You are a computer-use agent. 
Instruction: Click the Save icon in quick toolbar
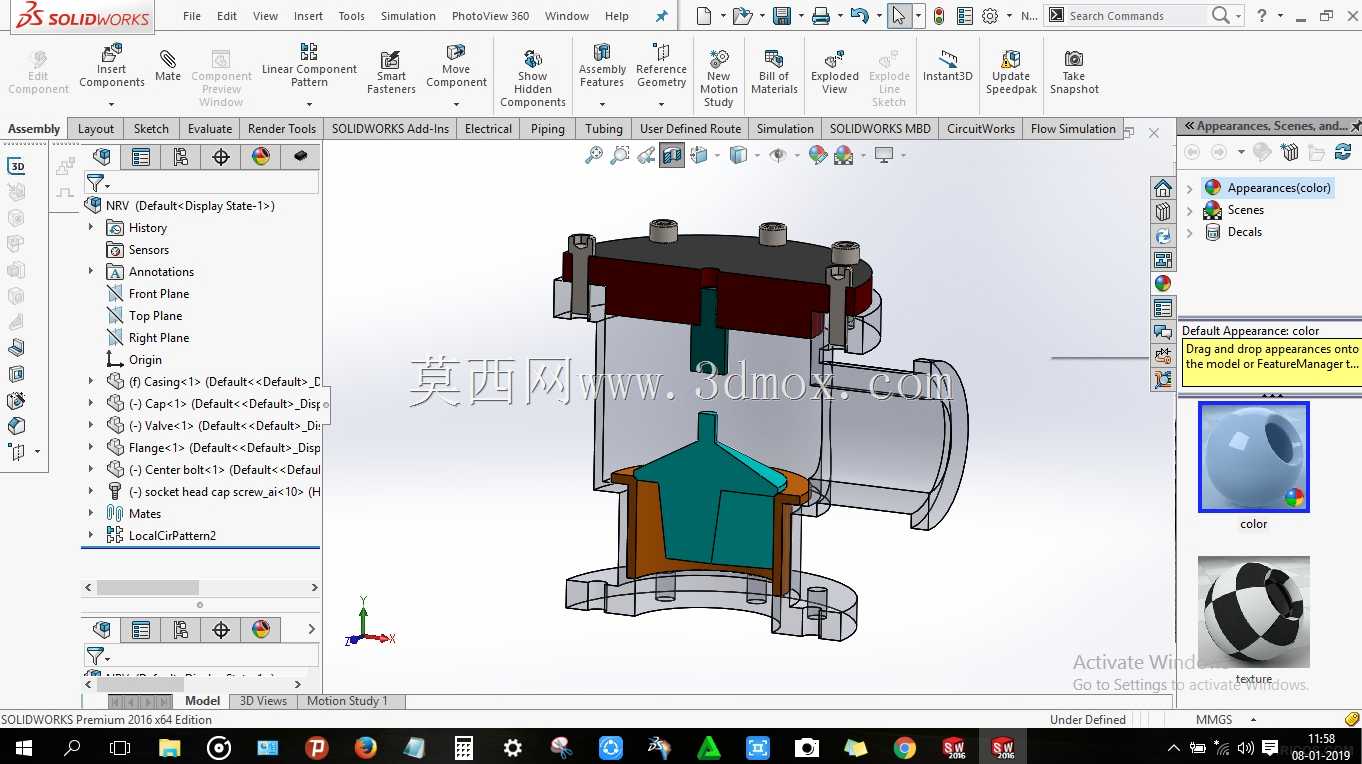point(782,16)
